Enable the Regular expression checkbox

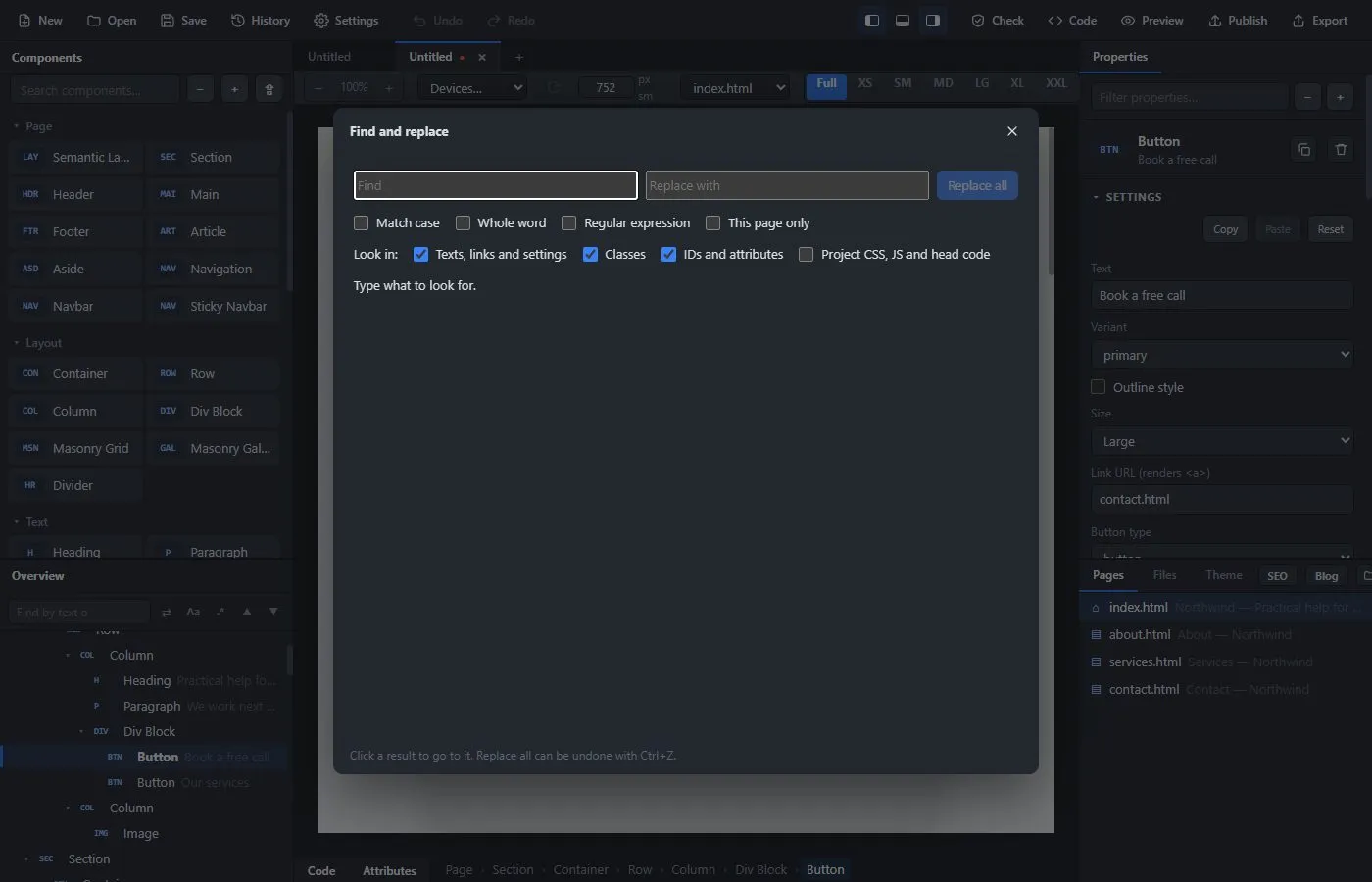[568, 223]
